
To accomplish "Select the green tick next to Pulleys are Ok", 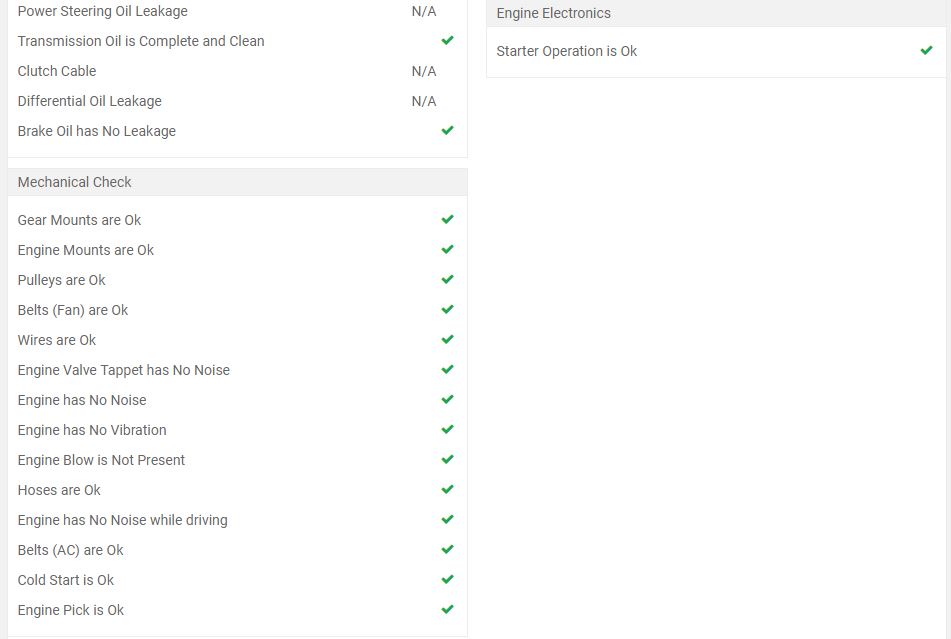I will pos(448,279).
